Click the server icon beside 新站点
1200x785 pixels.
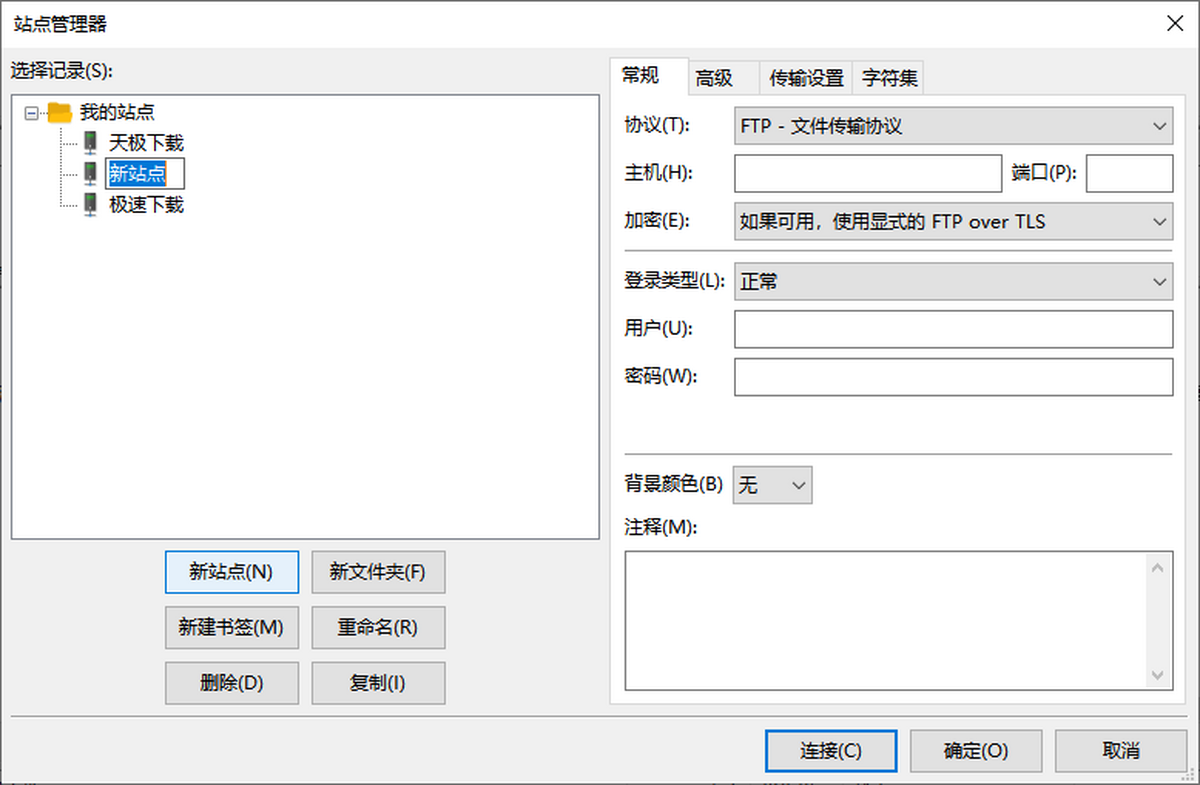91,173
